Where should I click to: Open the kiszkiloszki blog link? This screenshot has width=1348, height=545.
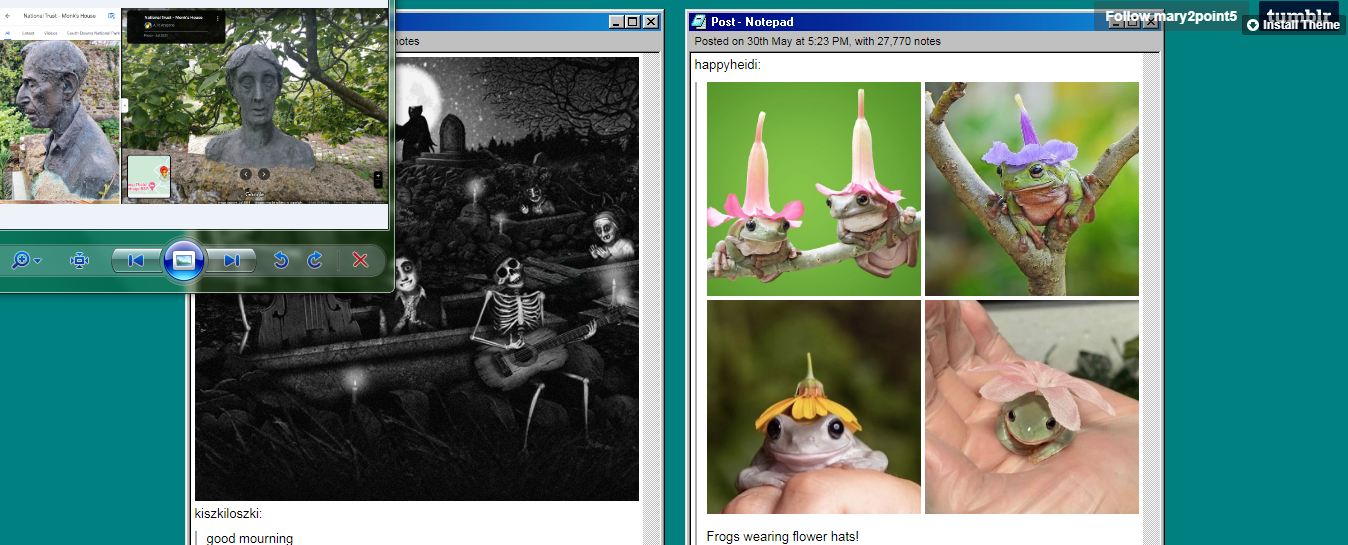tap(228, 514)
